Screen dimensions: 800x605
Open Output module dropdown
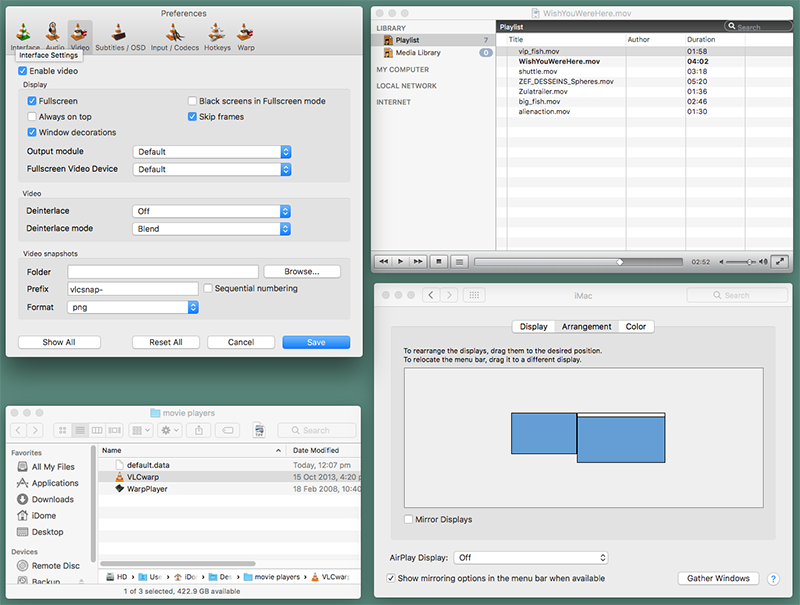[212, 152]
